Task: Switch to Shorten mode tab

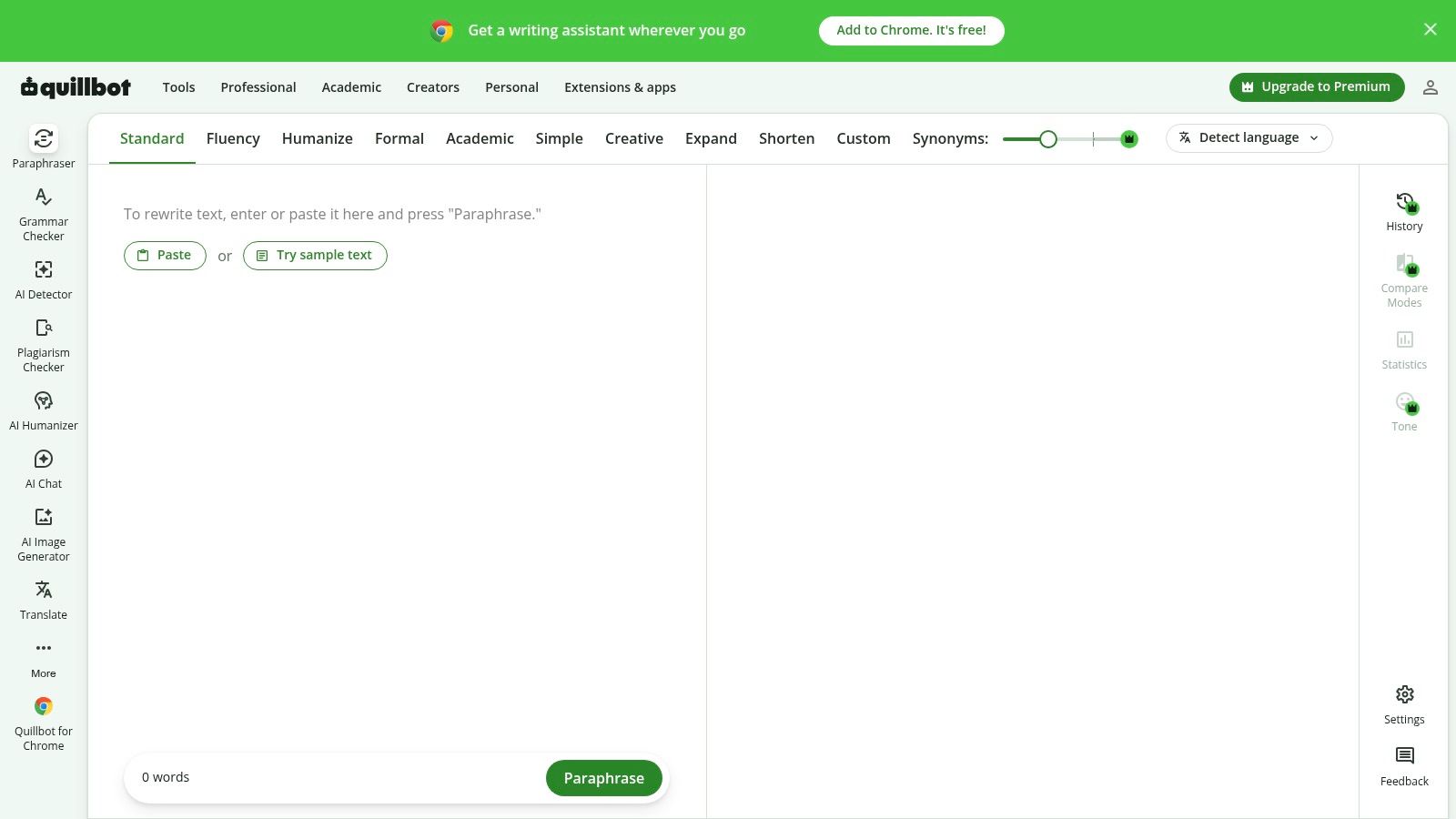Action: 787,138
